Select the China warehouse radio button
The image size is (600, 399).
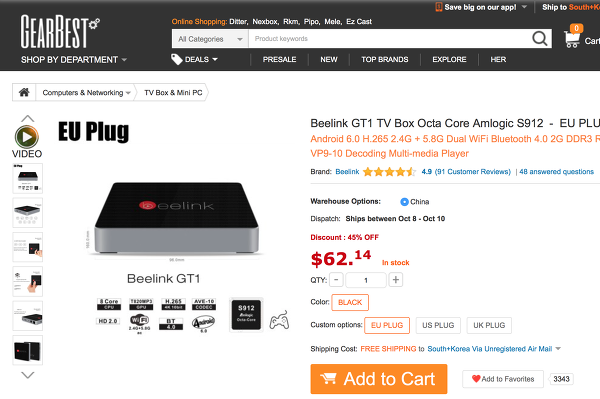[x=404, y=202]
